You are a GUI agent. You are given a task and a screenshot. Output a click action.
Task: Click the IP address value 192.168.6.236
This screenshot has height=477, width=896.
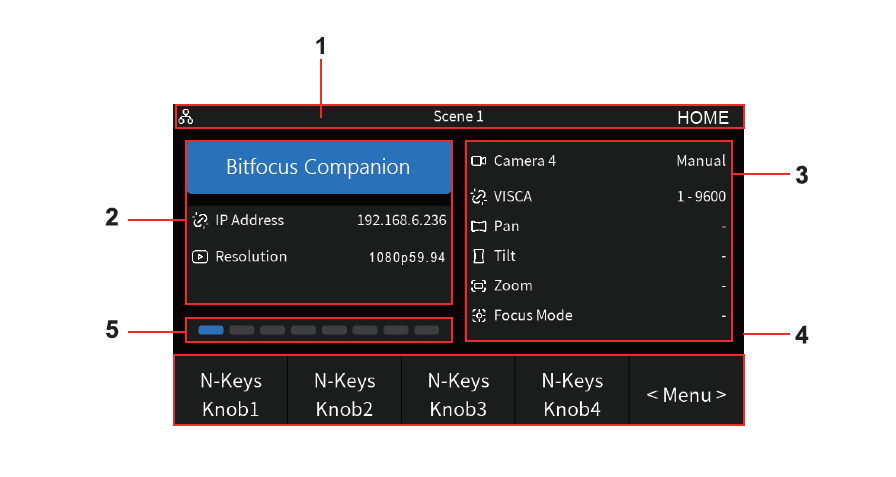(402, 221)
